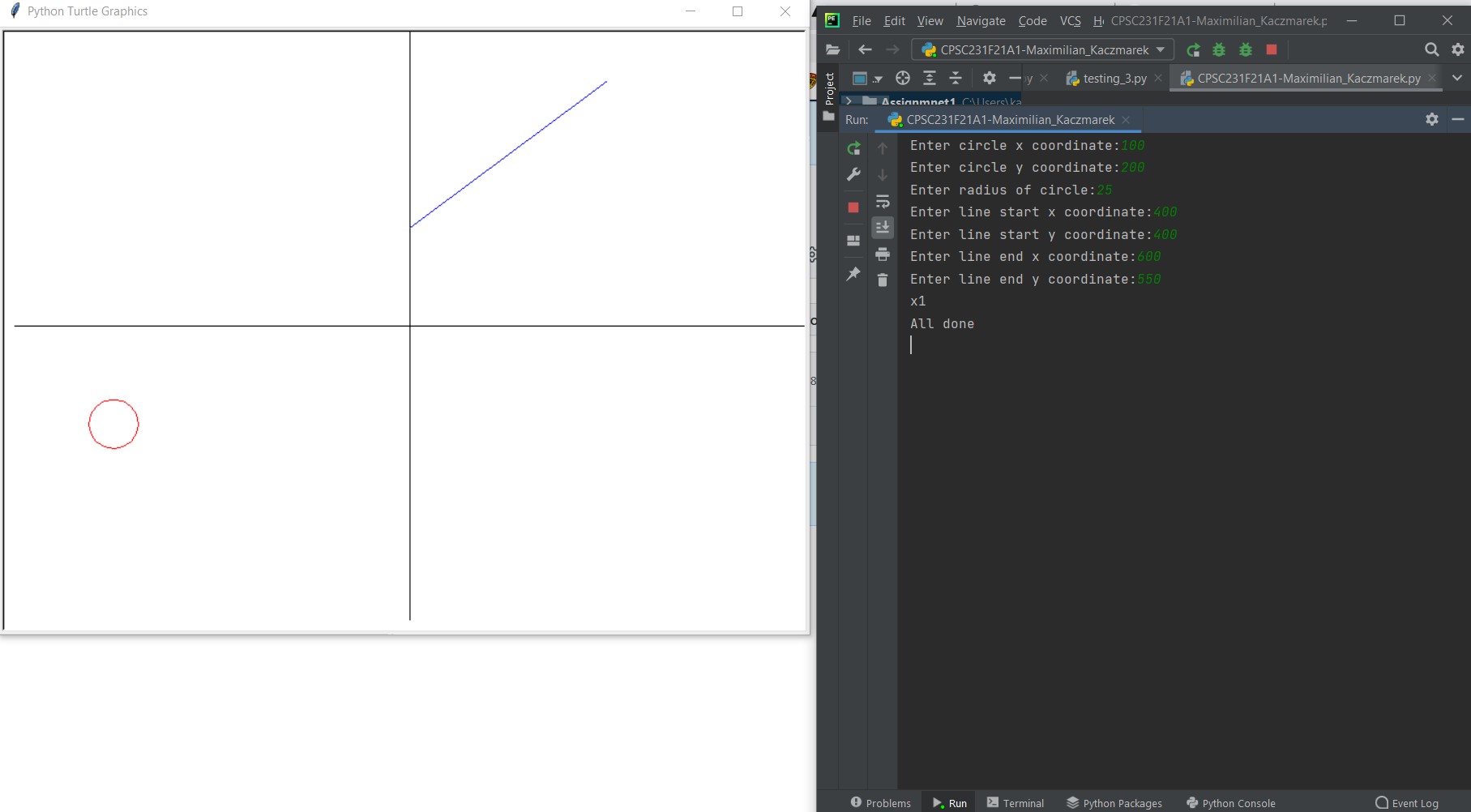Hide the project panel with minus icon
Image resolution: width=1471 pixels, height=812 pixels.
(1015, 78)
